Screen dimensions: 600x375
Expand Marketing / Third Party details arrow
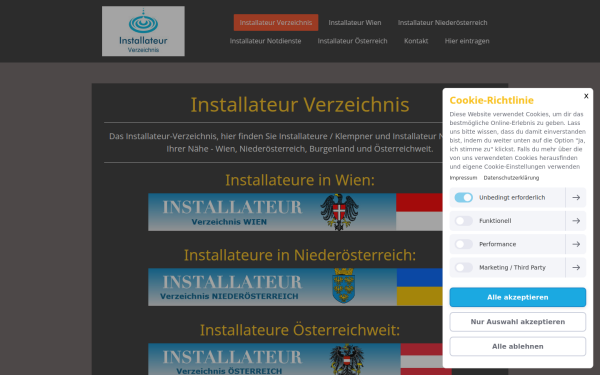(x=576, y=267)
